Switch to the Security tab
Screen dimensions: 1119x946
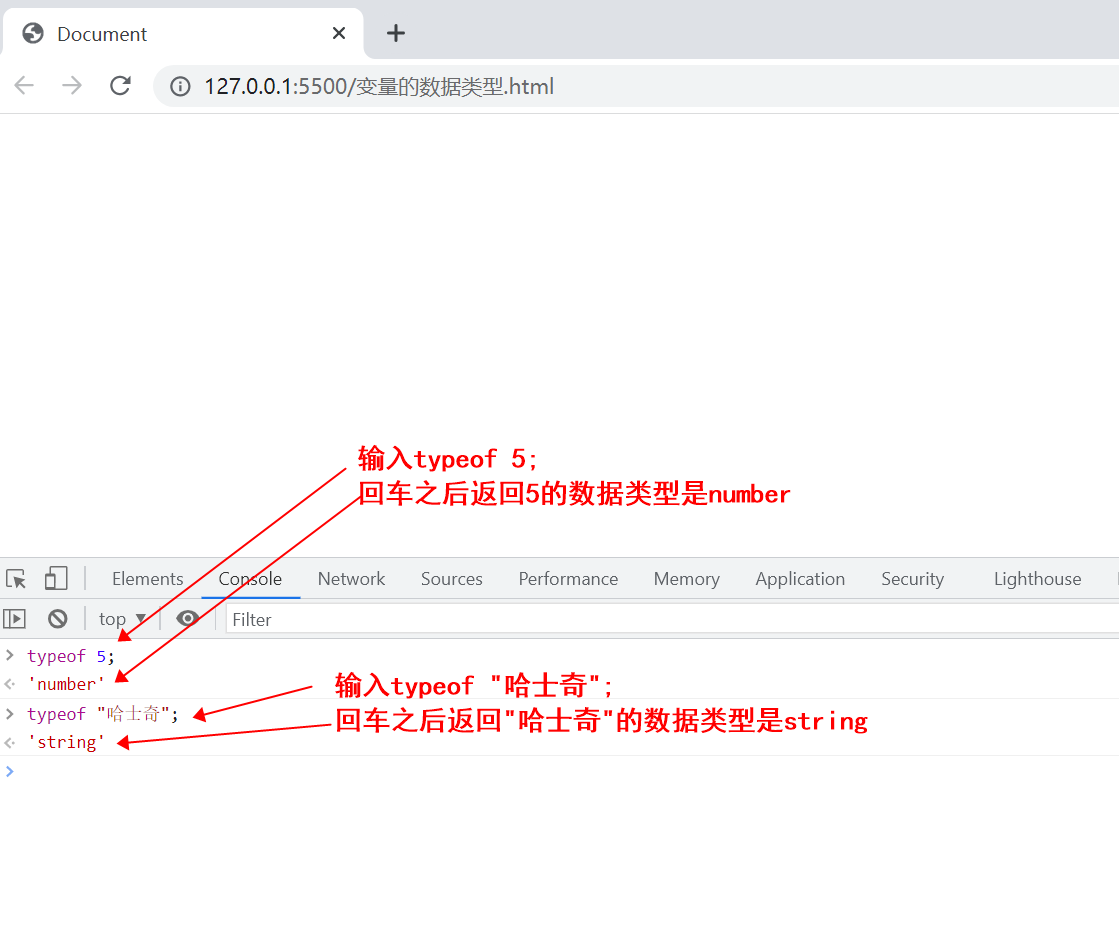pyautogui.click(x=912, y=579)
